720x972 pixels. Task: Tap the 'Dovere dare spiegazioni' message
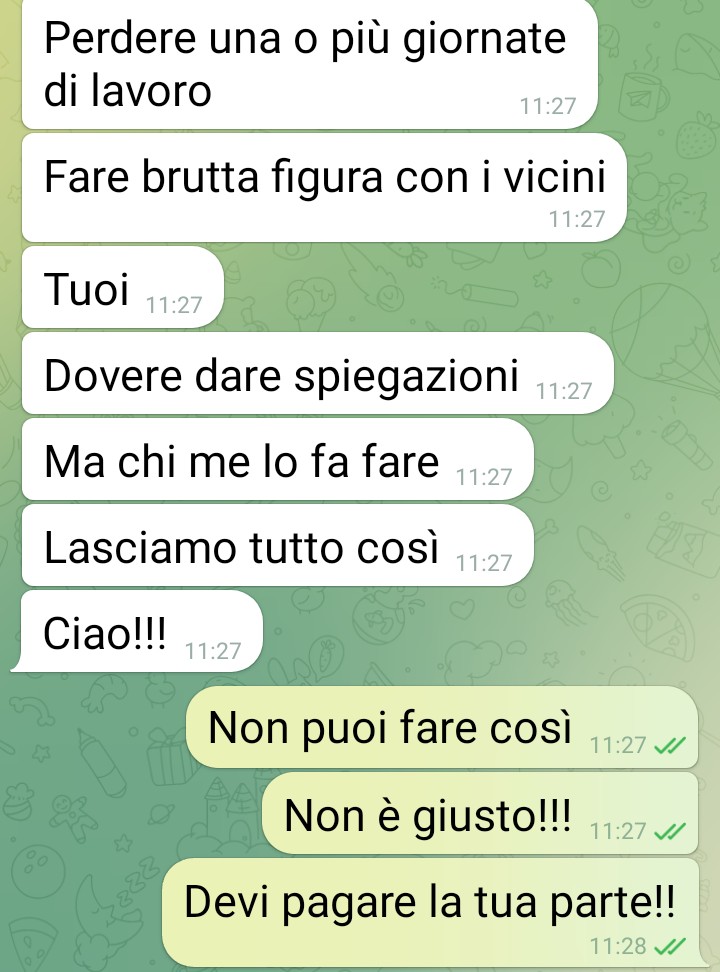[318, 374]
